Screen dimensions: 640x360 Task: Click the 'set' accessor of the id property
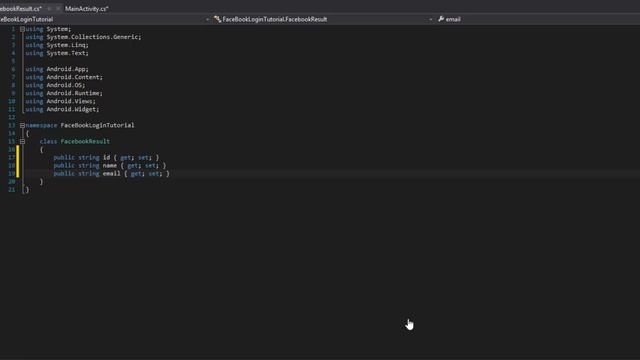tap(143, 157)
